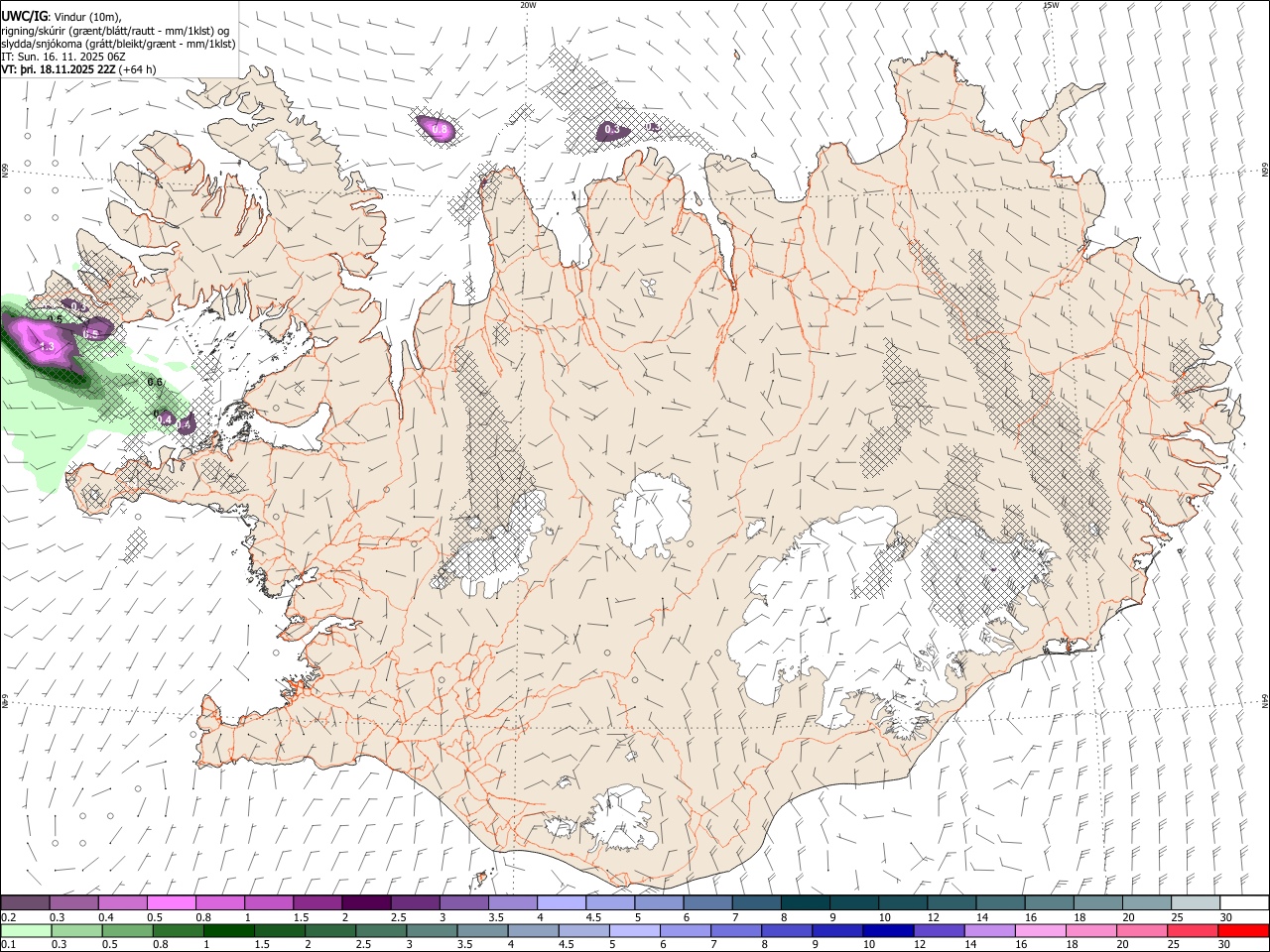
Task: Click the '20W' longitude label
Action: [528, 5]
